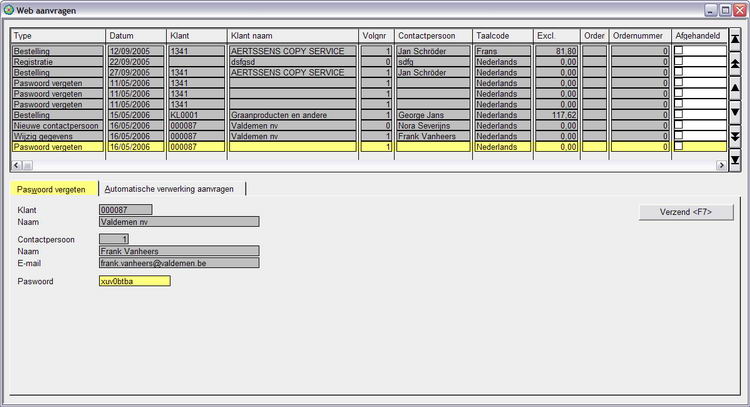This screenshot has height=407, width=750.
Task: Select the Wijzig gegevens type cell
Action: pyautogui.click(x=57, y=136)
